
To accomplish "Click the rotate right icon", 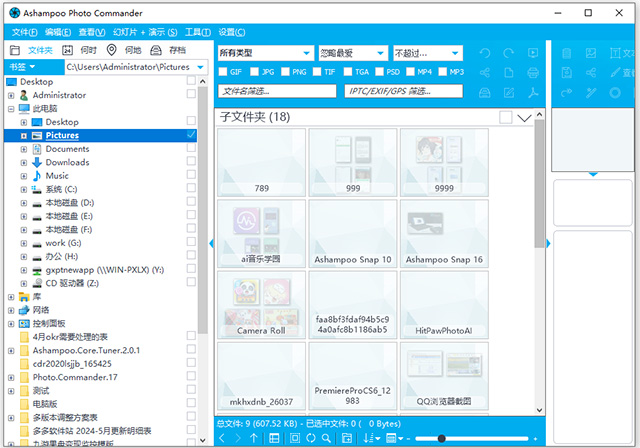I will [x=509, y=53].
